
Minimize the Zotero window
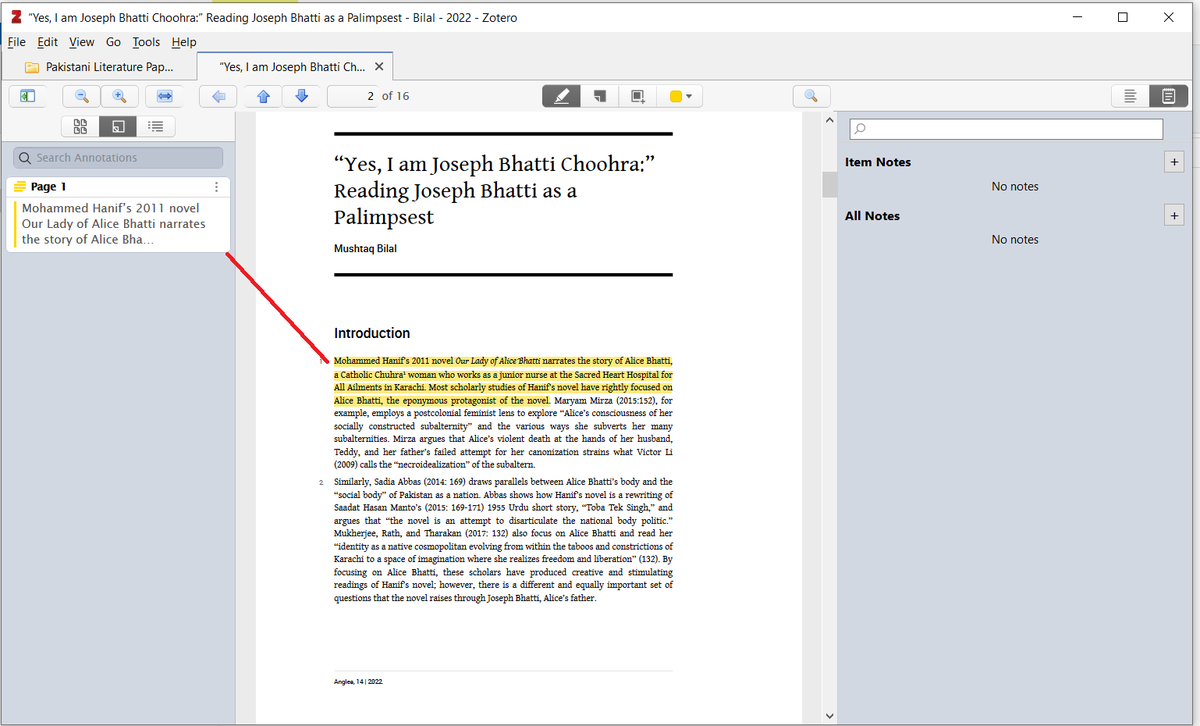(1077, 17)
